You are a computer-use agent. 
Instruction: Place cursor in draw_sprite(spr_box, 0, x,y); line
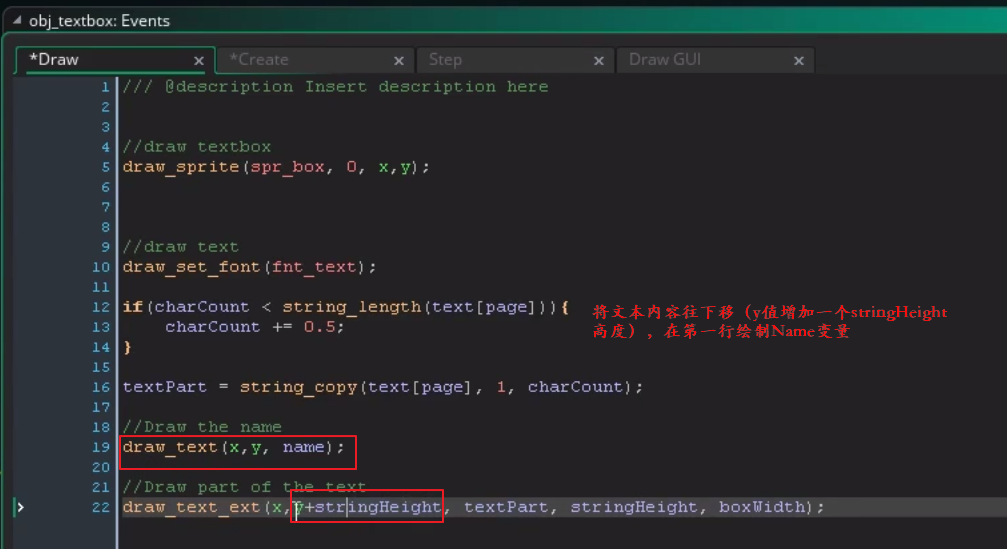tap(276, 167)
